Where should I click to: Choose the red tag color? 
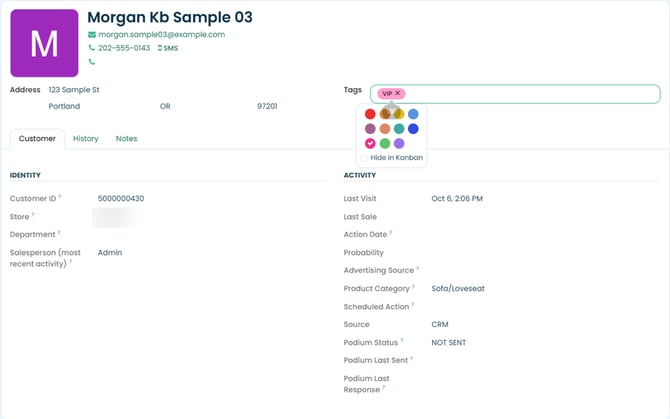point(370,114)
